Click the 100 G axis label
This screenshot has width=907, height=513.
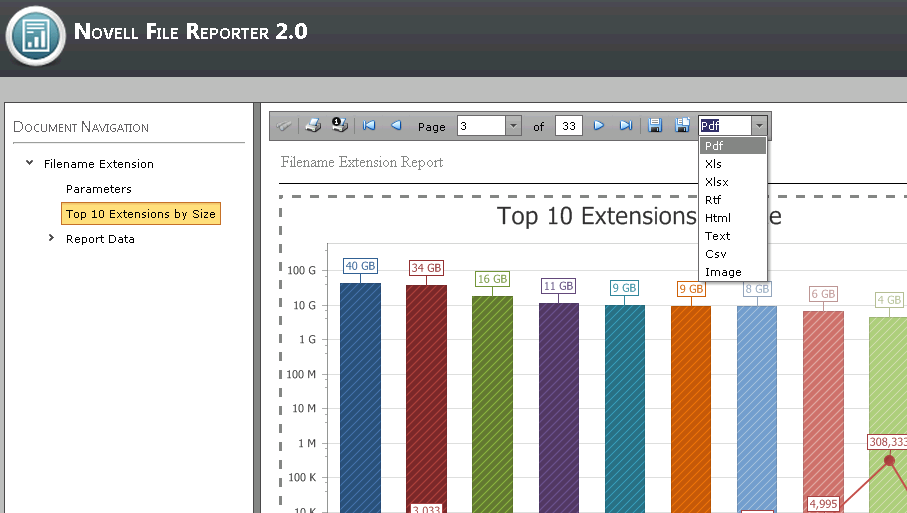(302, 270)
